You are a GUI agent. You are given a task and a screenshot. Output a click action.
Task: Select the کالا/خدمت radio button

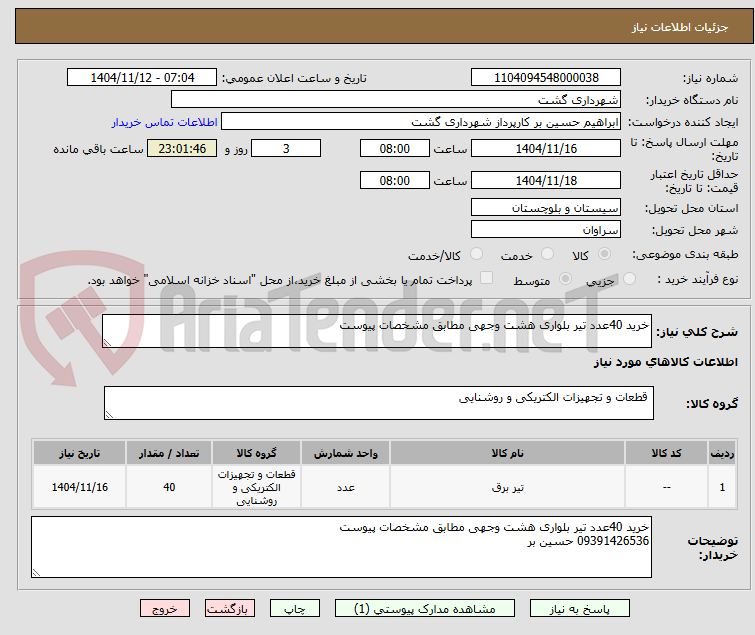[x=476, y=254]
